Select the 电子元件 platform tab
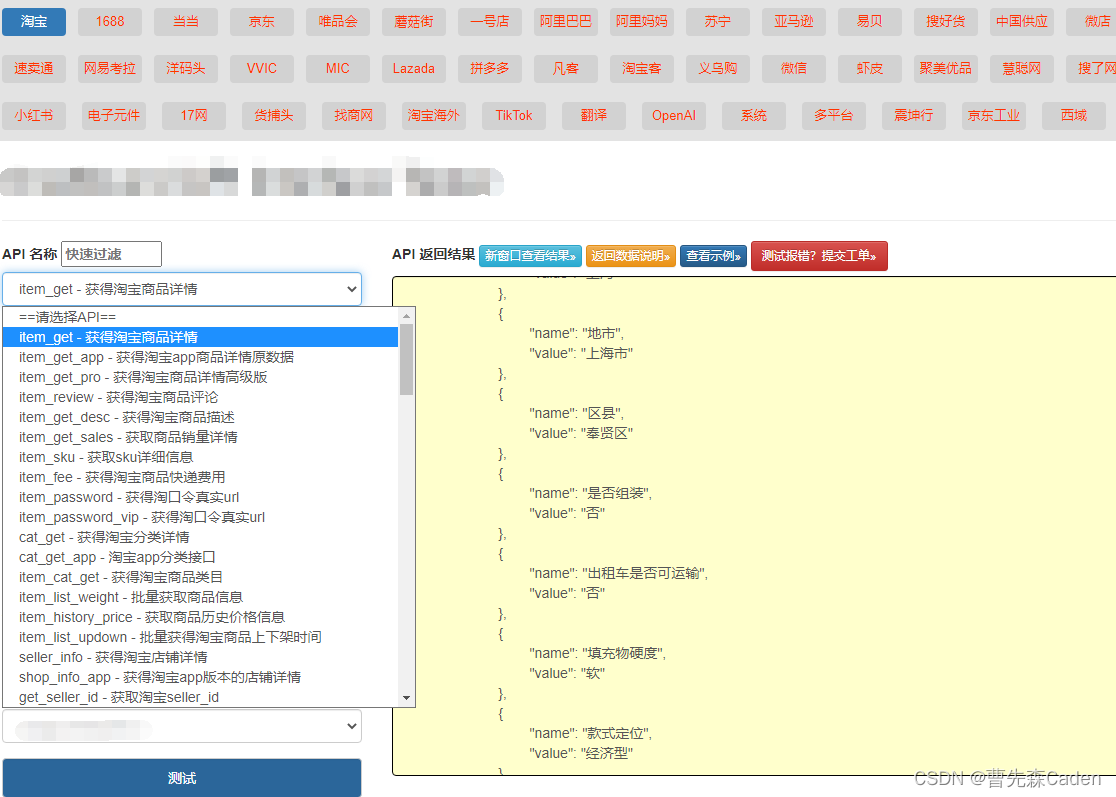The height and width of the screenshot is (797, 1116). [114, 115]
